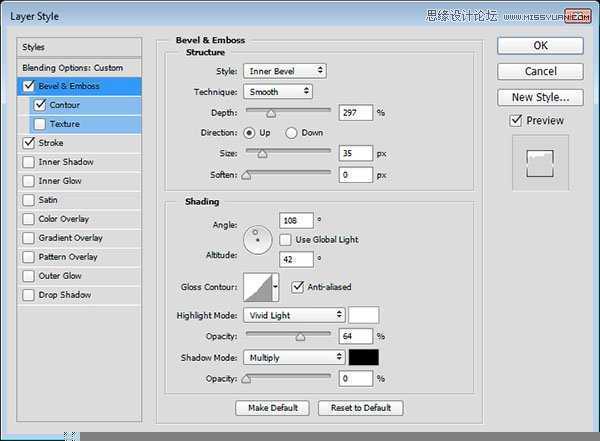Image resolution: width=600 pixels, height=441 pixels.
Task: Click the highlight Opacity field showing 64
Action: pyautogui.click(x=355, y=336)
